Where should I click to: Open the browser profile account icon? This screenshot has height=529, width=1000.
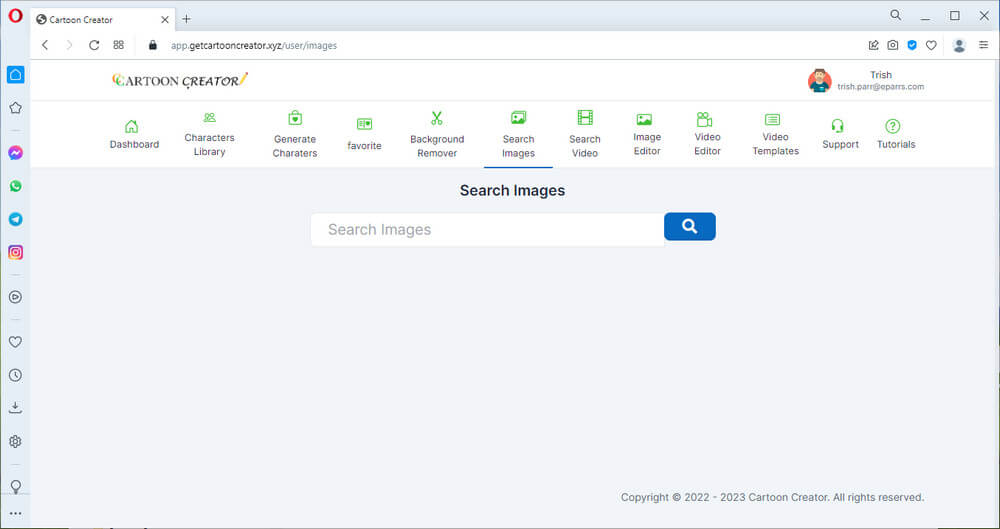coord(959,45)
